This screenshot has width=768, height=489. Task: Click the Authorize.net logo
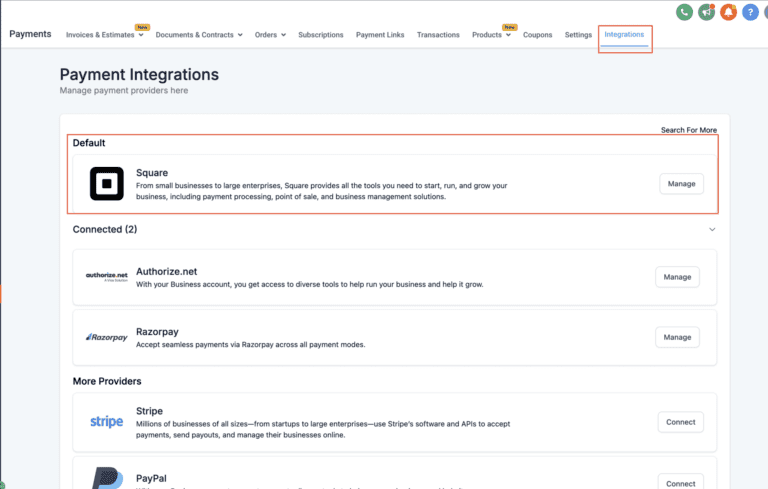coord(107,277)
